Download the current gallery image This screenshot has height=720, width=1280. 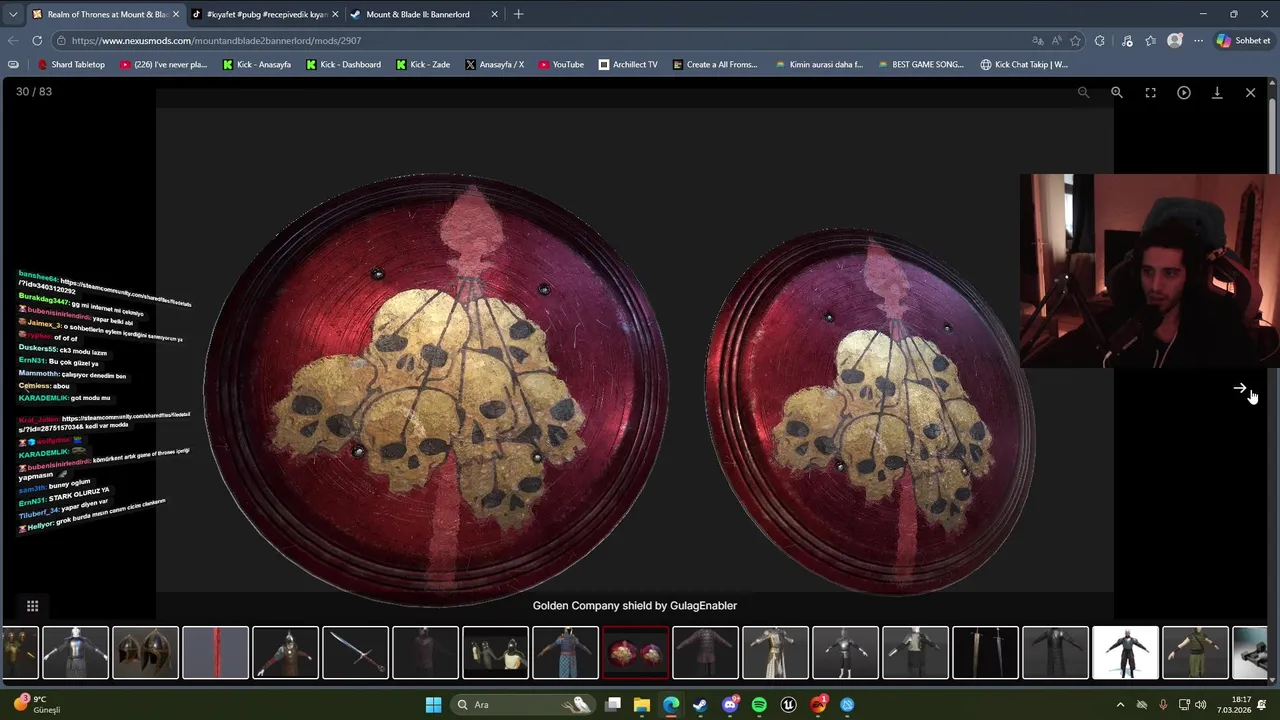pyautogui.click(x=1217, y=92)
